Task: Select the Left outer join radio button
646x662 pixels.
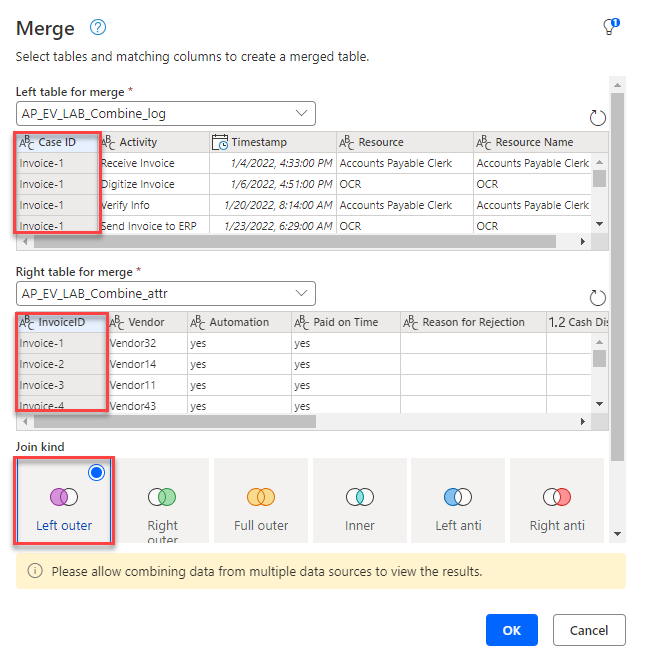Action: (97, 472)
